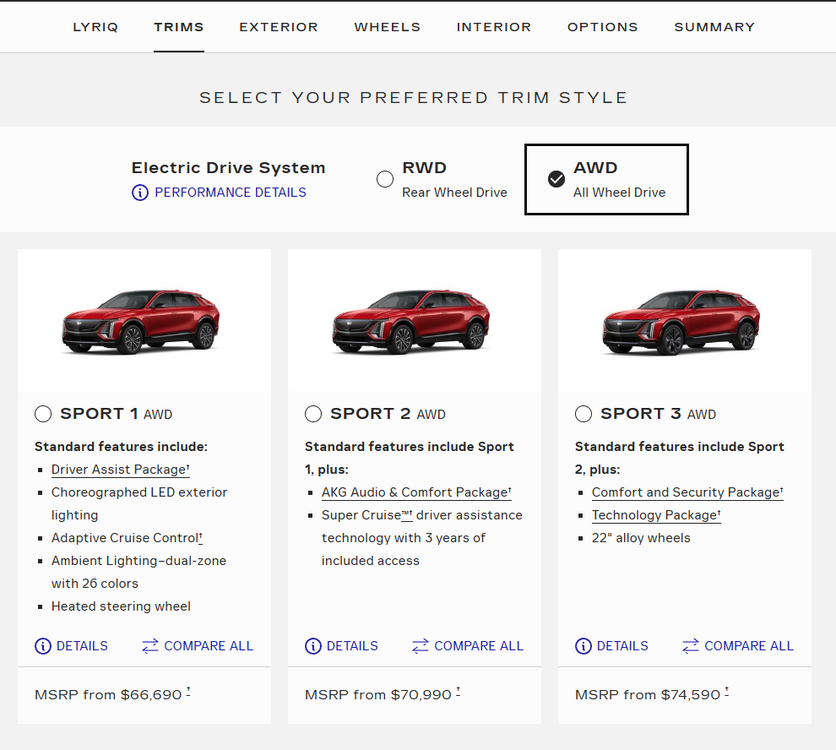Open the Comfort and Security Package link
This screenshot has height=750, width=836.
tap(686, 493)
